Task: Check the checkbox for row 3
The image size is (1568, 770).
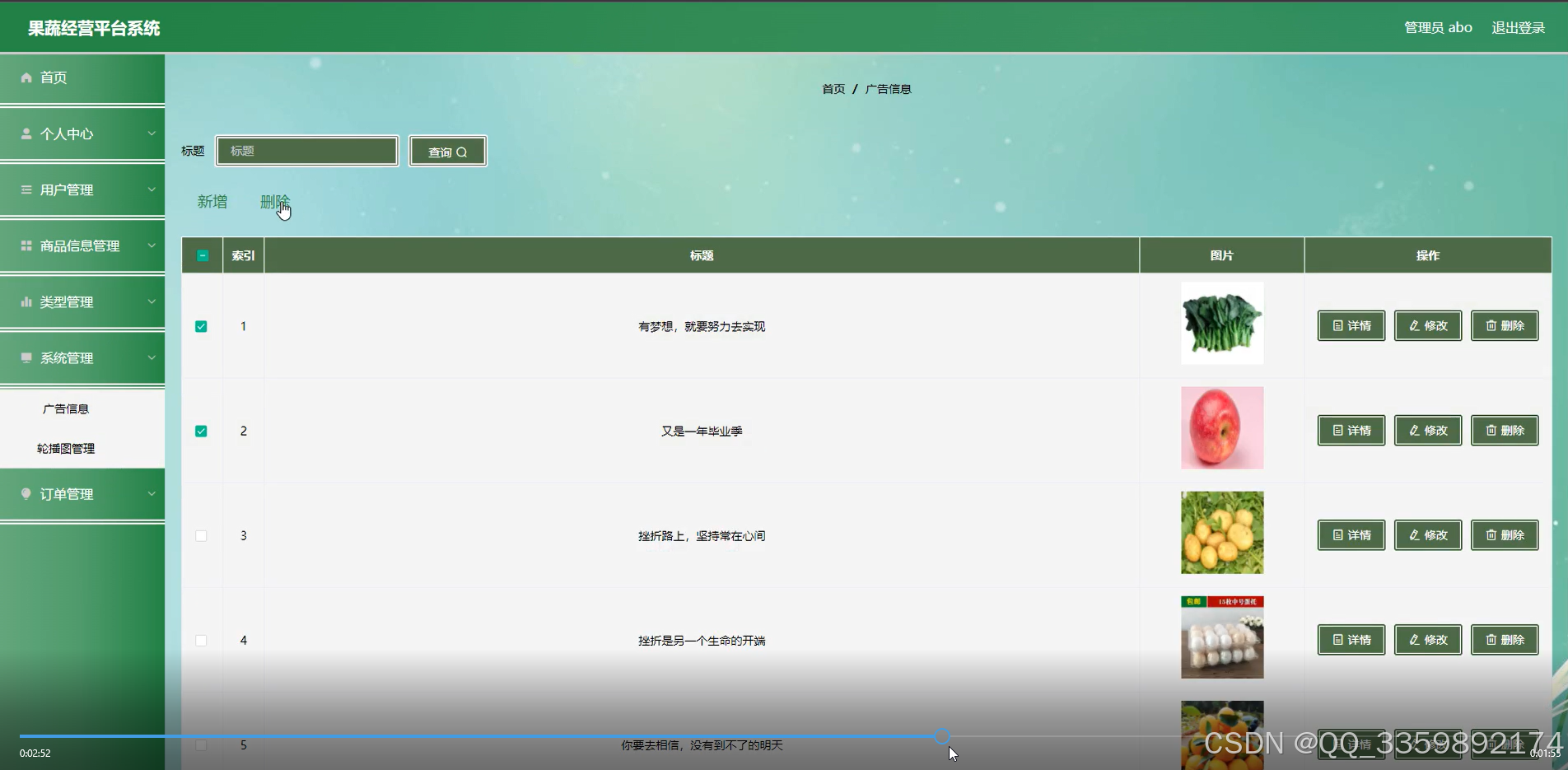Action: point(201,535)
